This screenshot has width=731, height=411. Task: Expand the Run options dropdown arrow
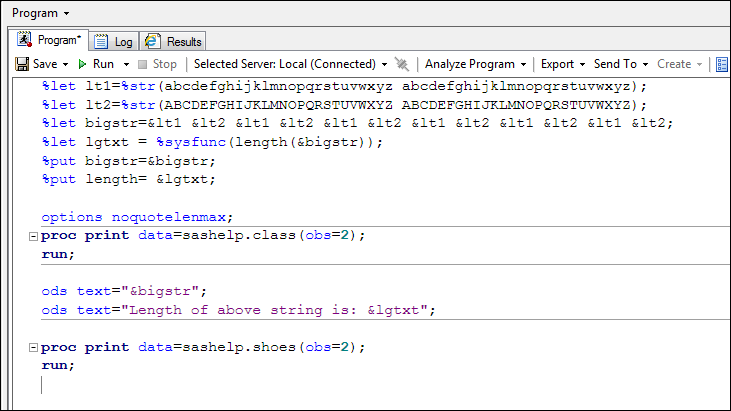point(126,64)
